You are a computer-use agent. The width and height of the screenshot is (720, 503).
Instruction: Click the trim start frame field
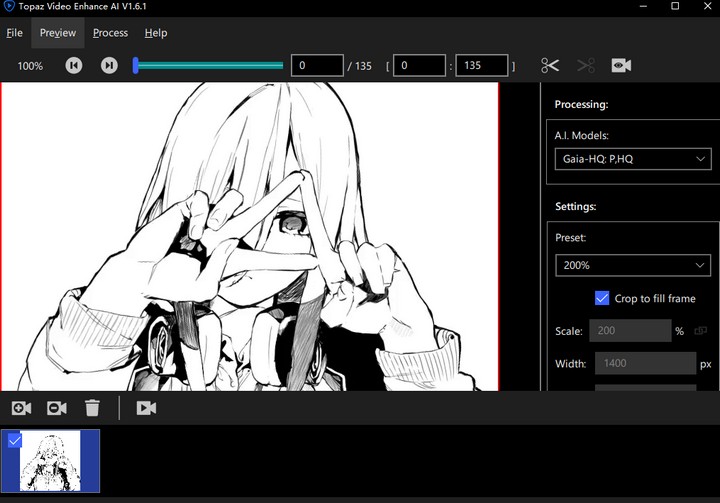(419, 65)
